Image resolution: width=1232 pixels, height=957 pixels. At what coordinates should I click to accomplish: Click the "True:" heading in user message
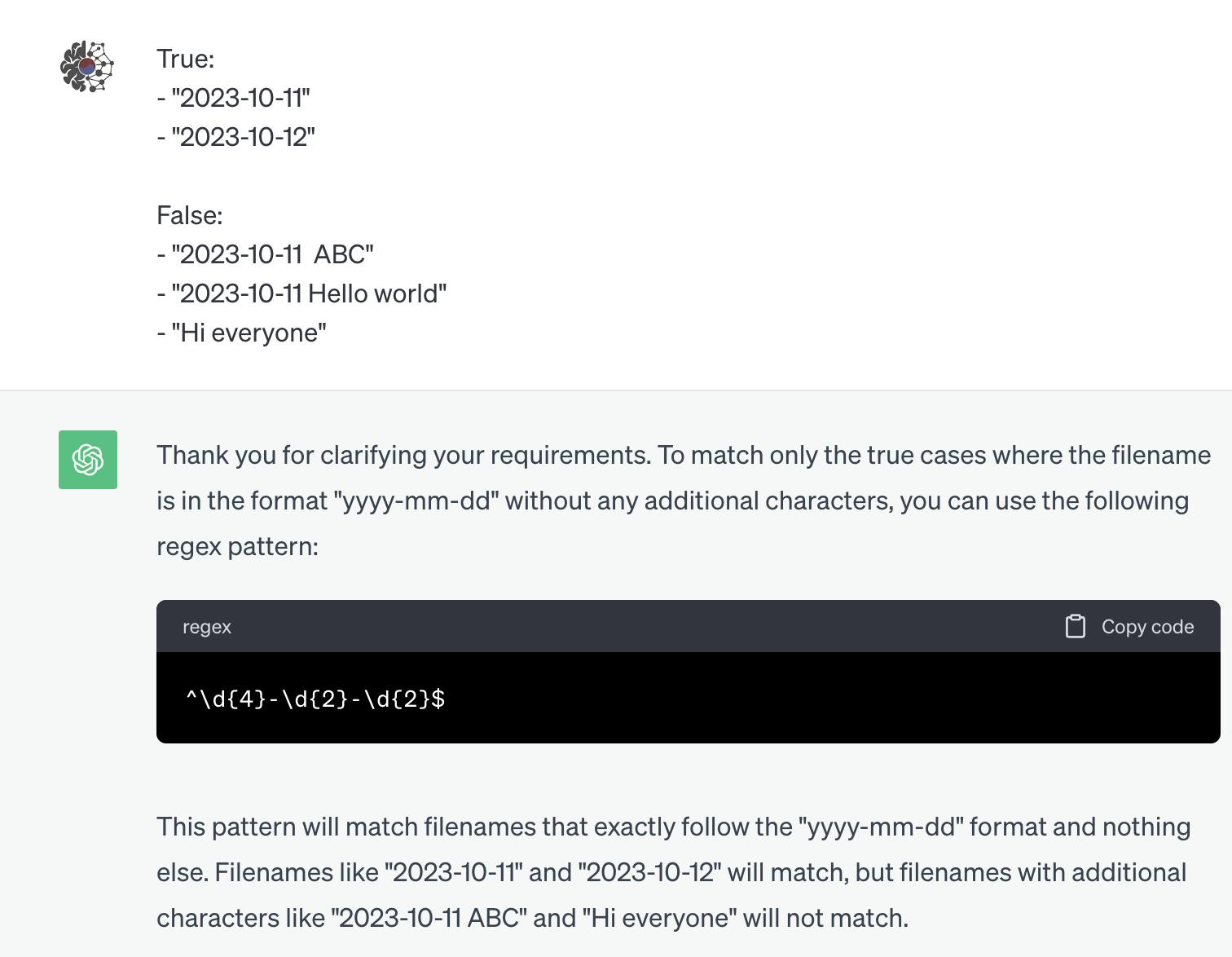pos(186,59)
